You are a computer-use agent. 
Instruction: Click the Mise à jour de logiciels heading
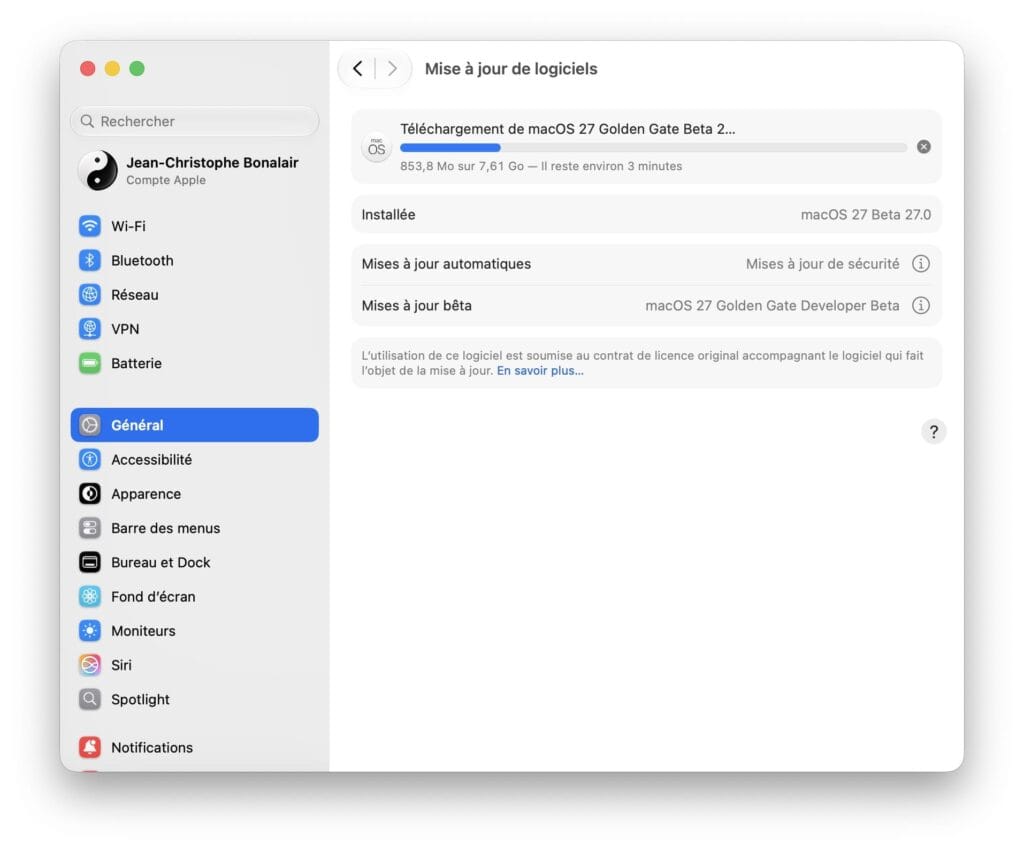click(x=511, y=69)
